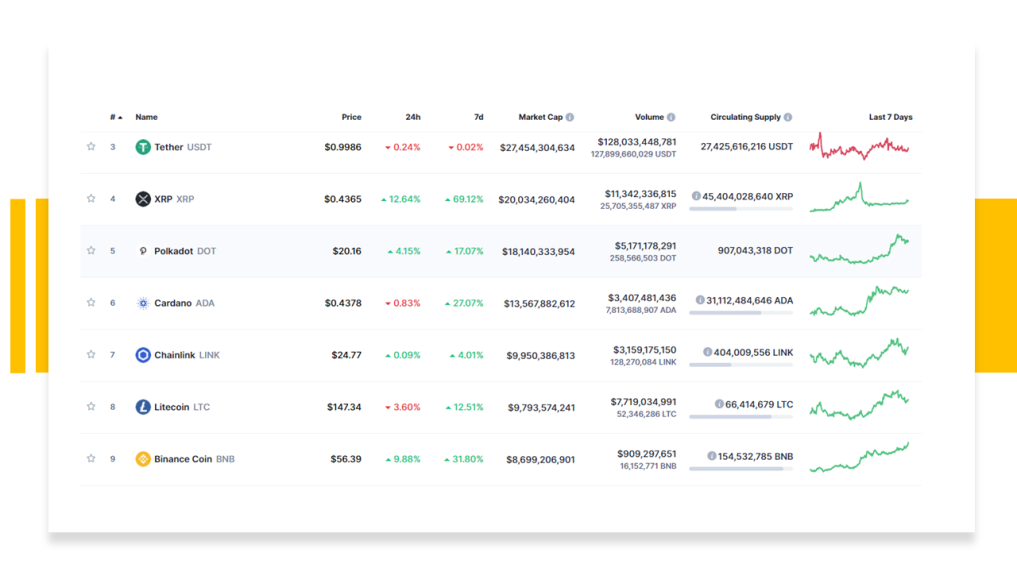The width and height of the screenshot is (1017, 572).
Task: Open the Litecoin LTC coin page
Action: click(x=182, y=407)
